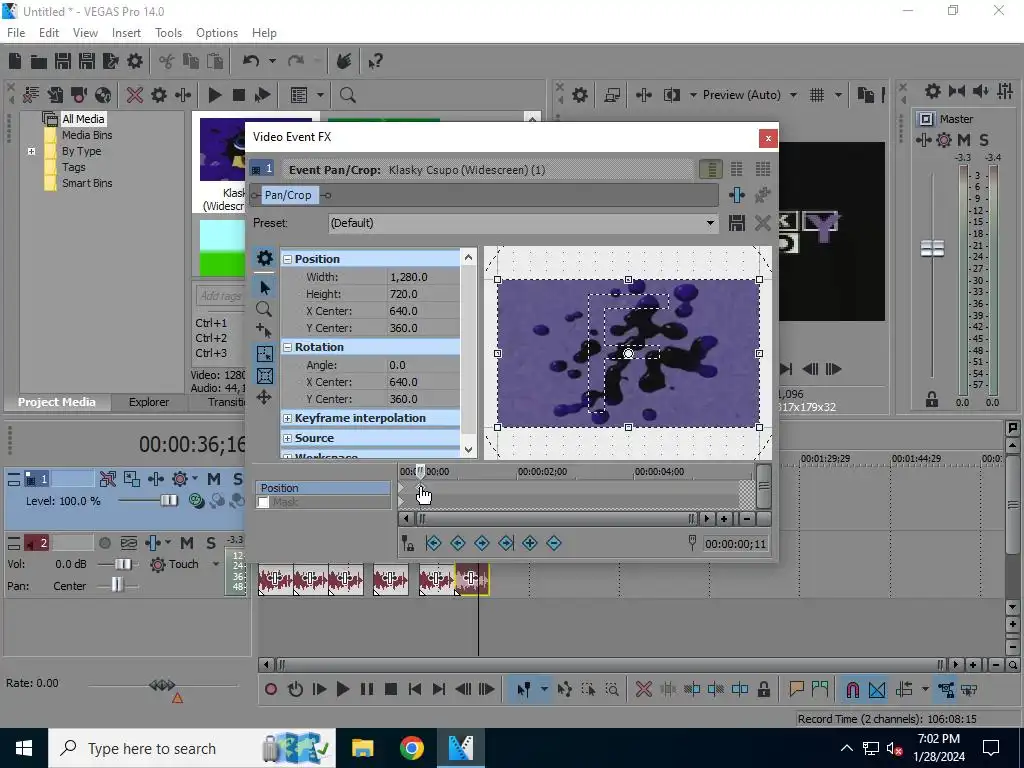Click the audio track Pan slider
The width and height of the screenshot is (1024, 768).
(117, 585)
